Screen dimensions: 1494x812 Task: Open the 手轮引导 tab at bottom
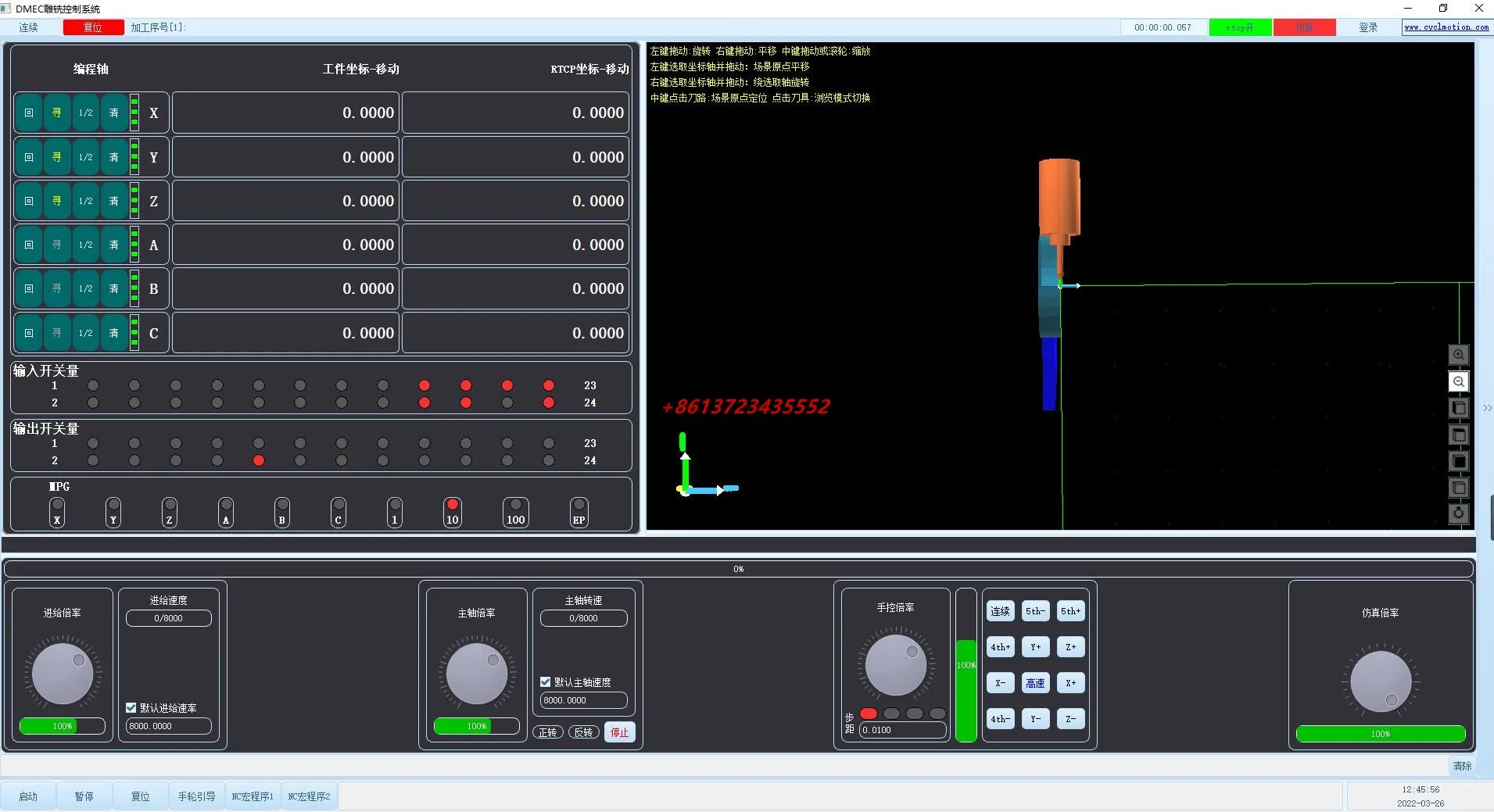196,796
